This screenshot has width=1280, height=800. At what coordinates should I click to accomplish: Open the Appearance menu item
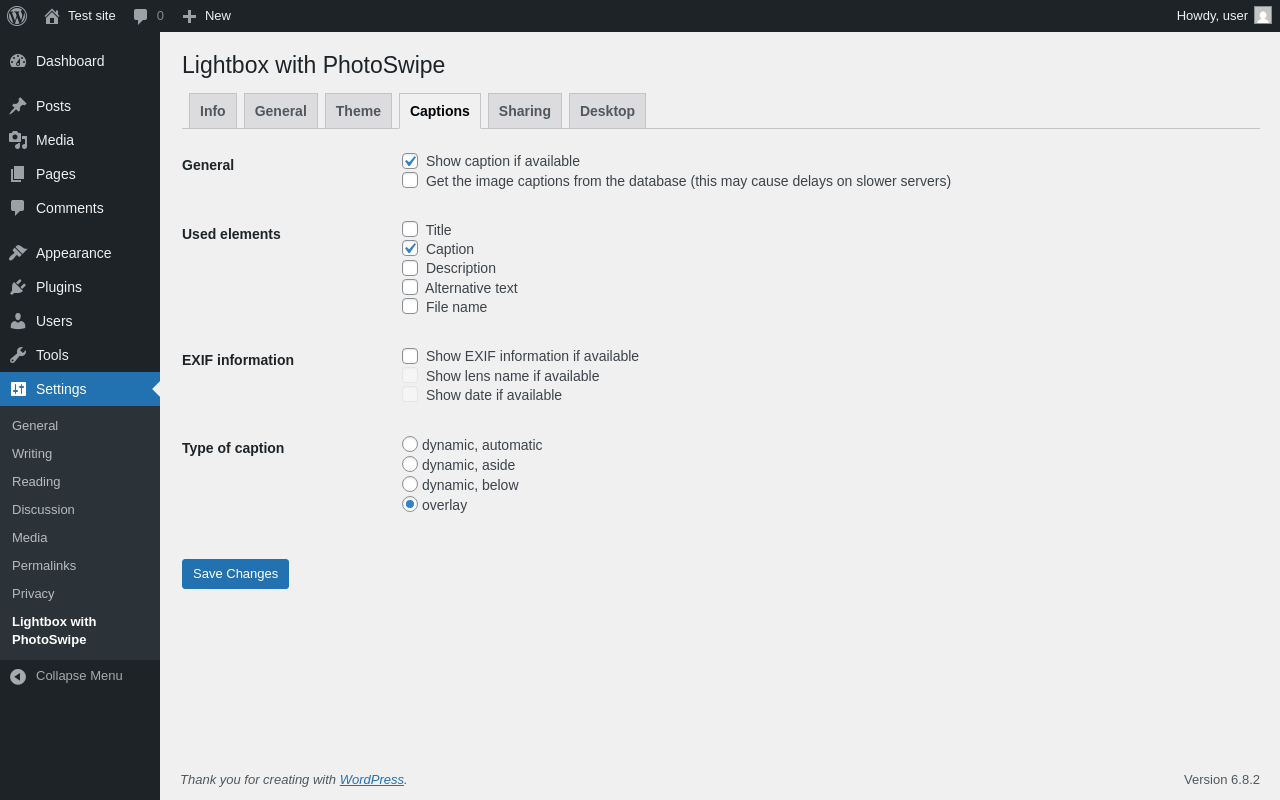(x=80, y=253)
